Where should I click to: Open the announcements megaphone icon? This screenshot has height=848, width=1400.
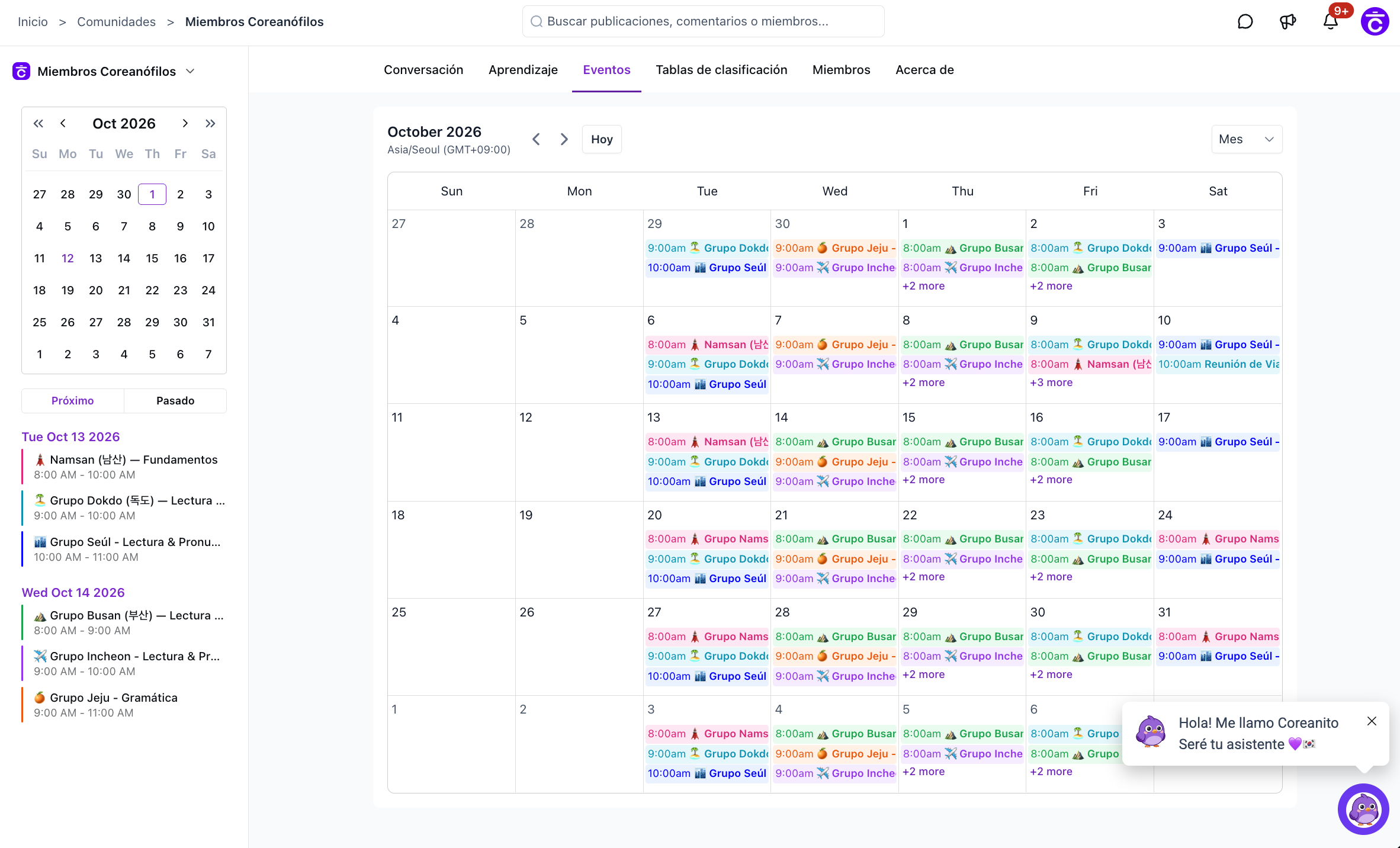click(x=1287, y=22)
